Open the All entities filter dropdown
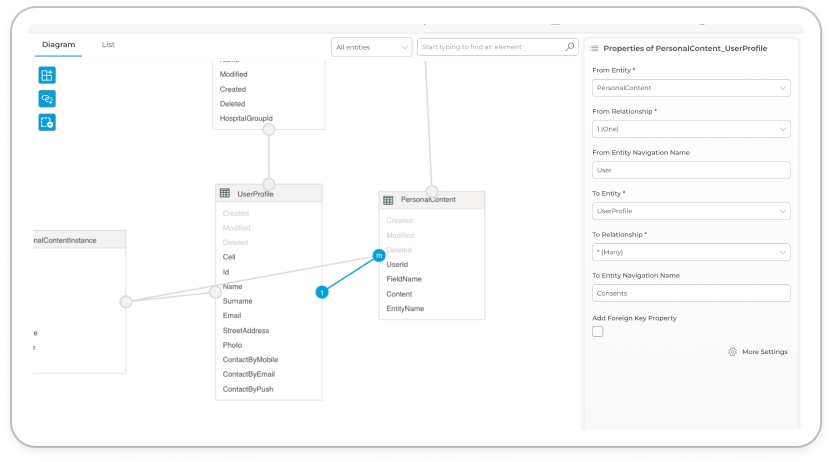Image resolution: width=833 pixels, height=462 pixels. point(371,47)
